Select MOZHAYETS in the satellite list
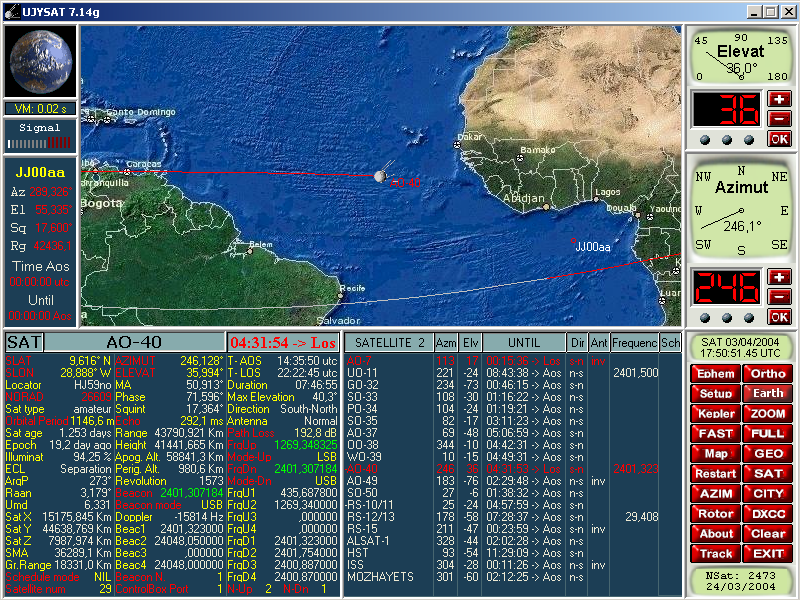The width and height of the screenshot is (800, 600). point(513,577)
